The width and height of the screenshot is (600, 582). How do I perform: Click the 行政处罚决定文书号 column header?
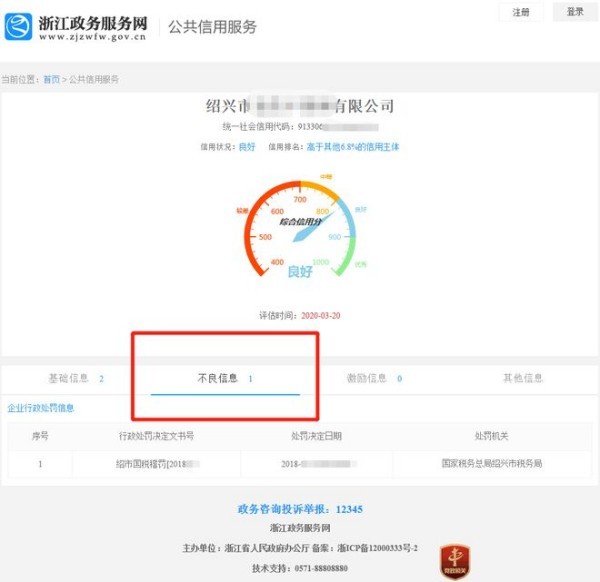pos(156,437)
